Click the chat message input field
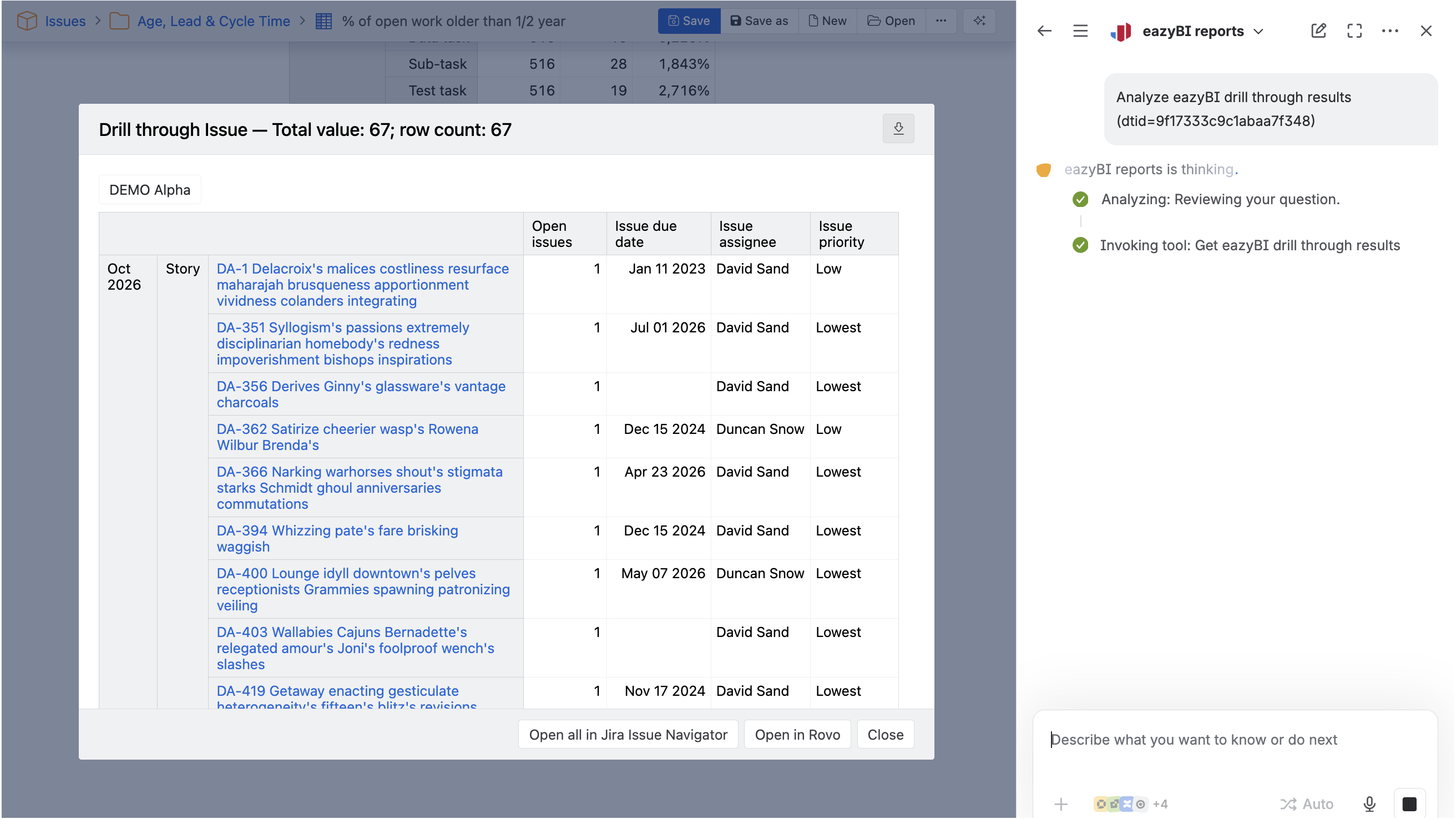1456x819 pixels. tap(1235, 739)
